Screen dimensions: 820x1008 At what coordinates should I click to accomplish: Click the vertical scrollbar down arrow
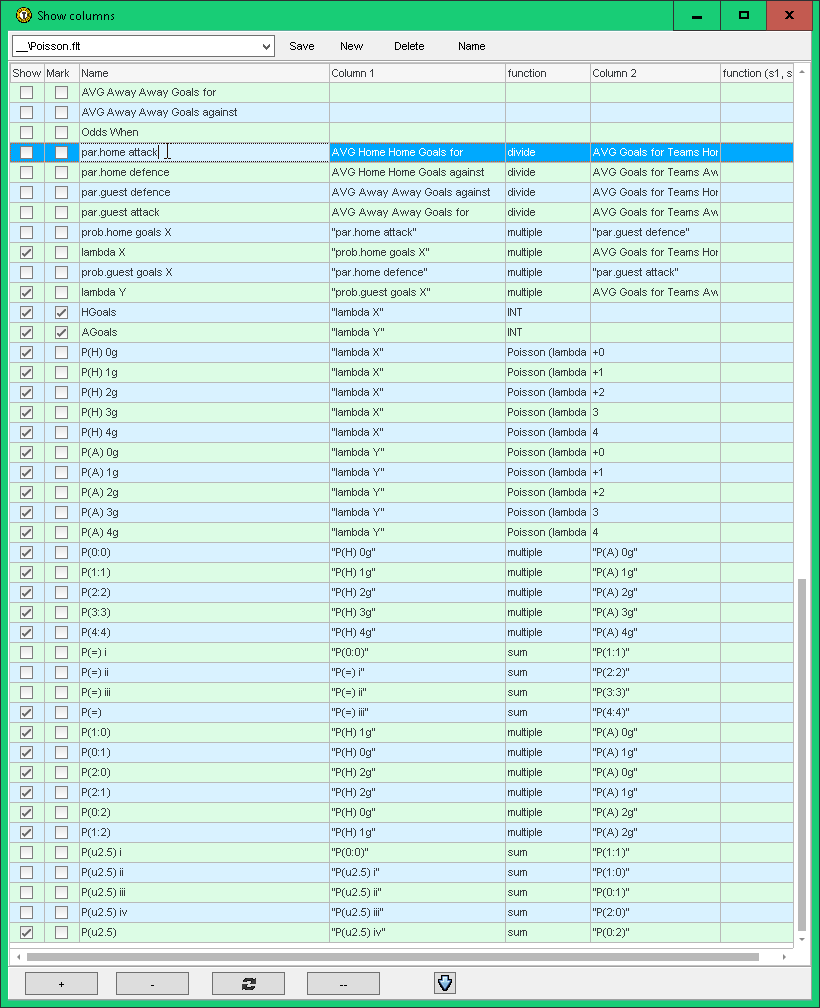801,940
